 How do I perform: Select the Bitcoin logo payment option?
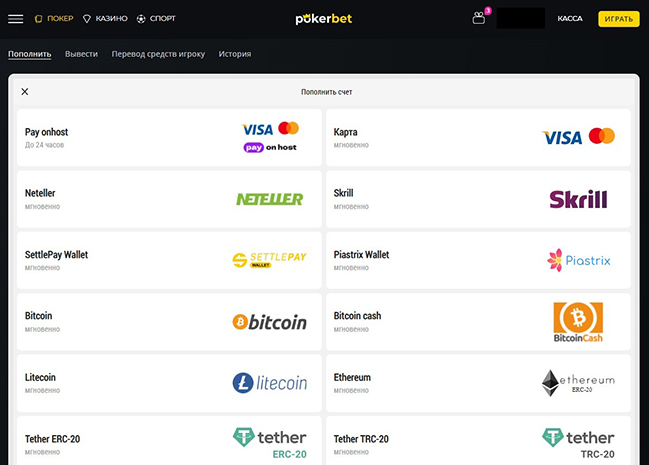[269, 322]
